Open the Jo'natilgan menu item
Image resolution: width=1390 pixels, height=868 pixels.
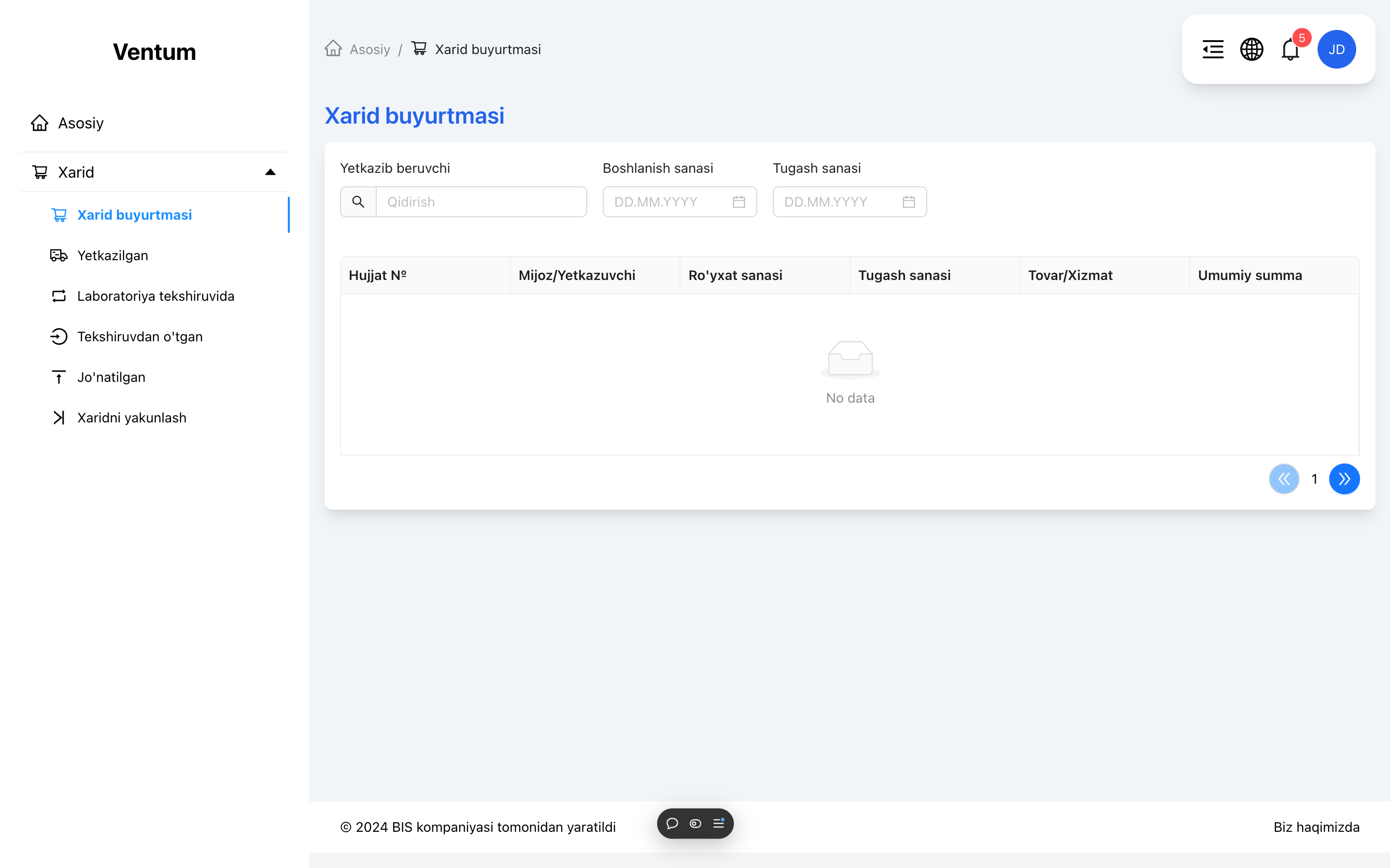coord(155,377)
